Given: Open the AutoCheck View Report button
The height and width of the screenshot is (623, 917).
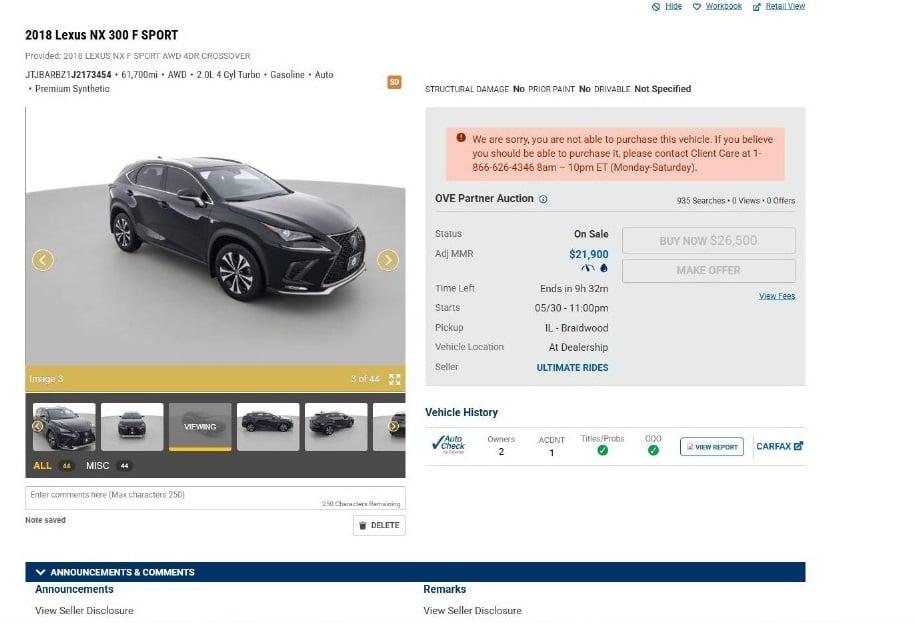Looking at the screenshot, I should [712, 446].
